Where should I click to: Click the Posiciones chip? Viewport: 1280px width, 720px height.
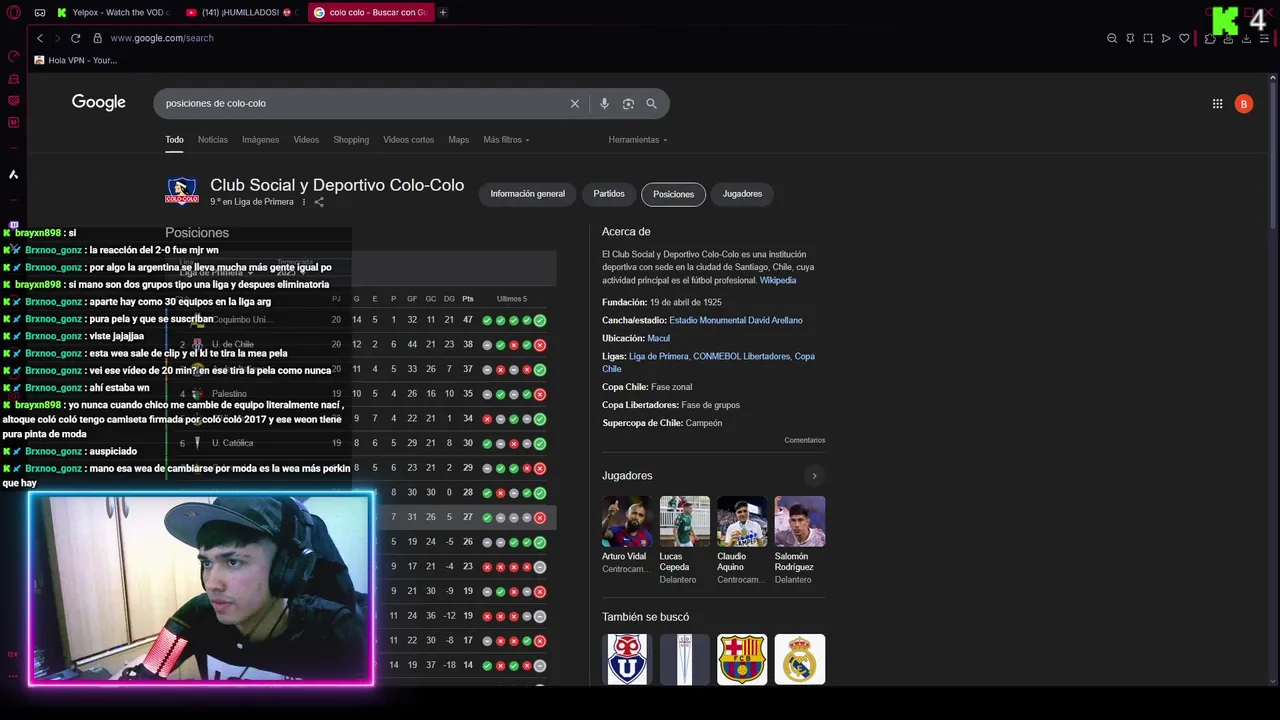click(673, 194)
